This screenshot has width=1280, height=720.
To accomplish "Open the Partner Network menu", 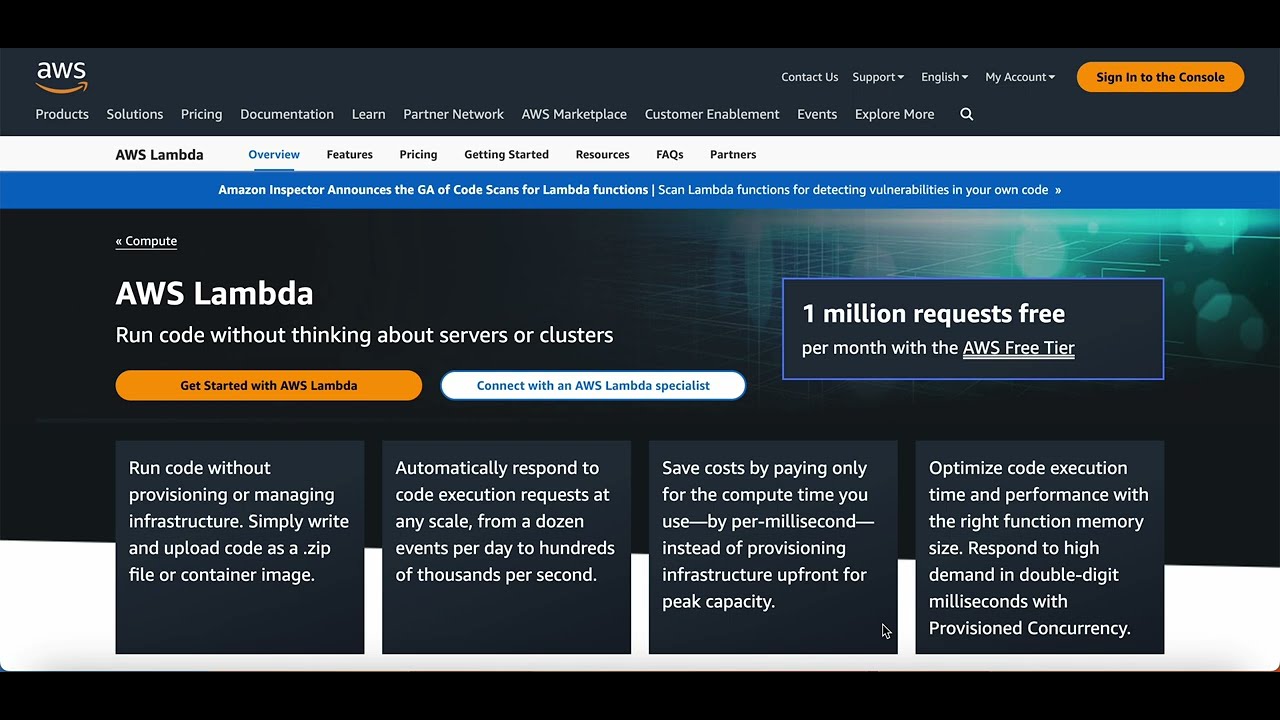I will click(x=453, y=114).
